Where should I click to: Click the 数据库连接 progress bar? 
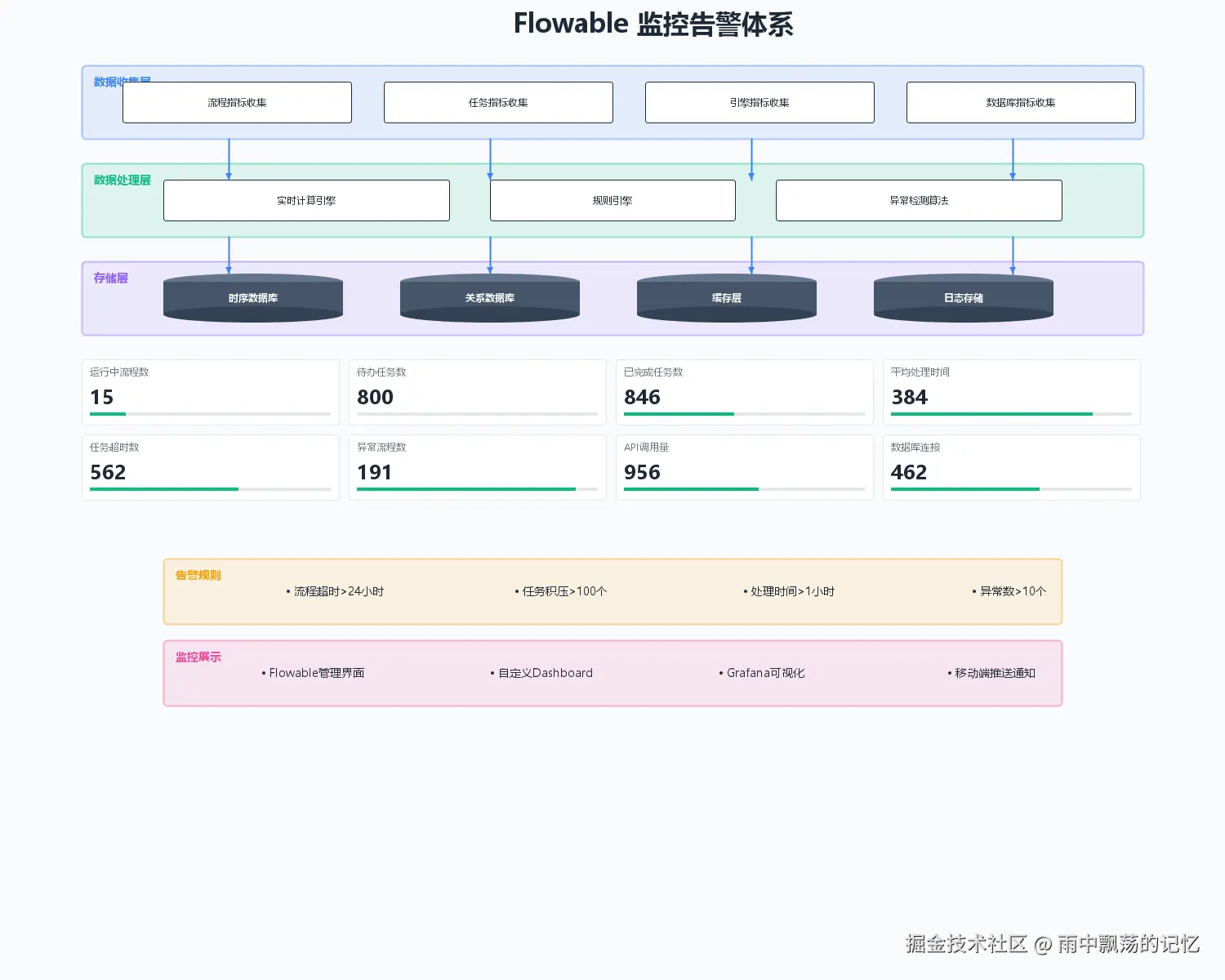coord(1012,489)
